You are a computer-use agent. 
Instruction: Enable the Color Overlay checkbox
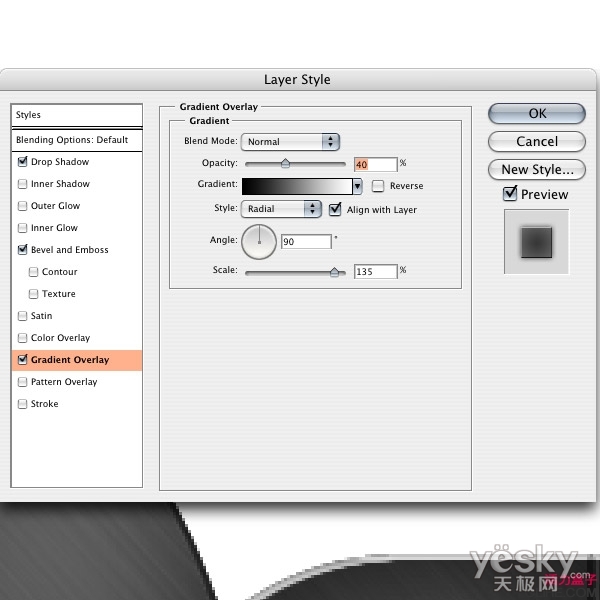tap(23, 338)
